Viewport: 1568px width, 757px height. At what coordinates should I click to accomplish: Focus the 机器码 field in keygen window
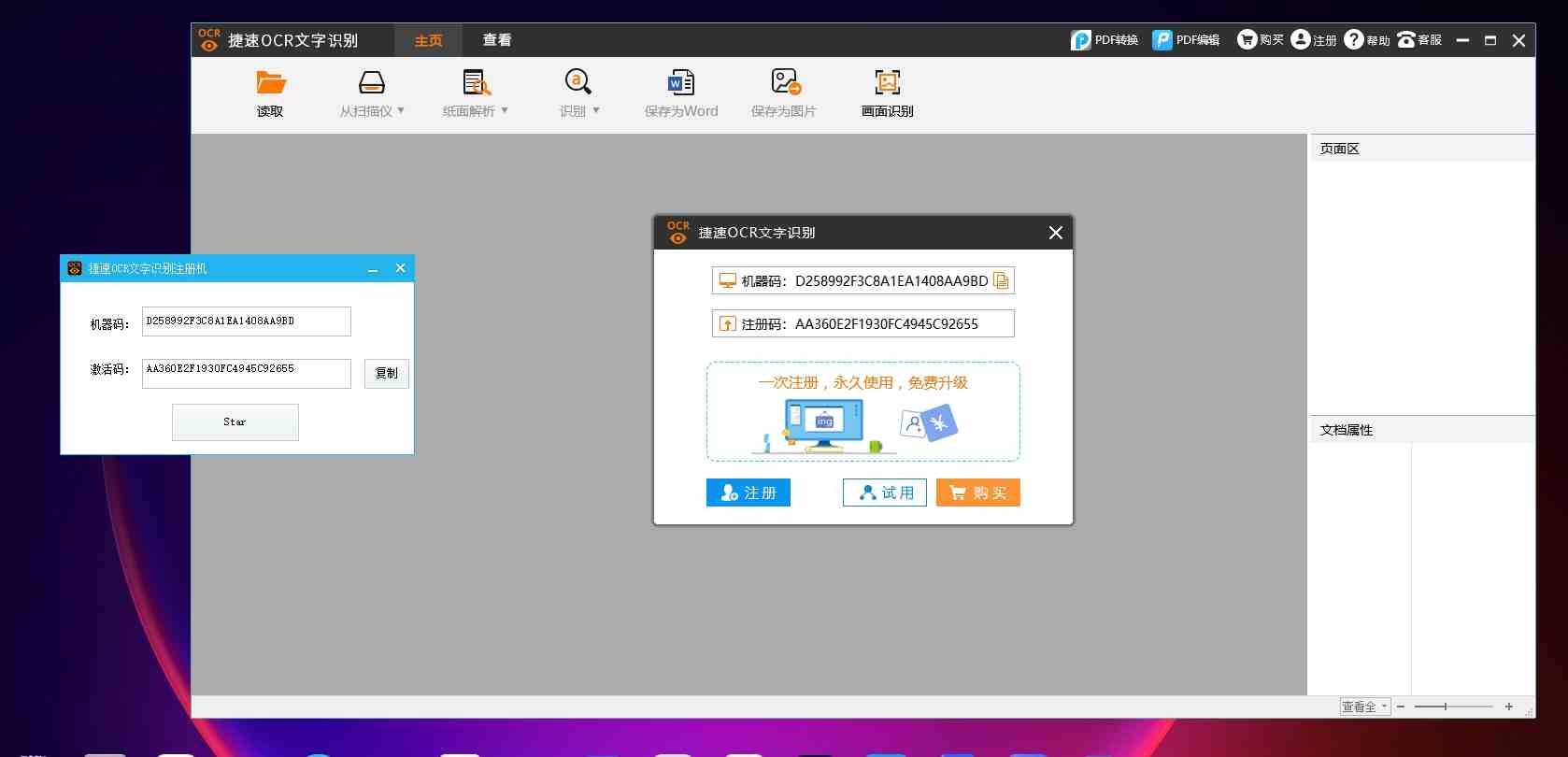(x=247, y=321)
